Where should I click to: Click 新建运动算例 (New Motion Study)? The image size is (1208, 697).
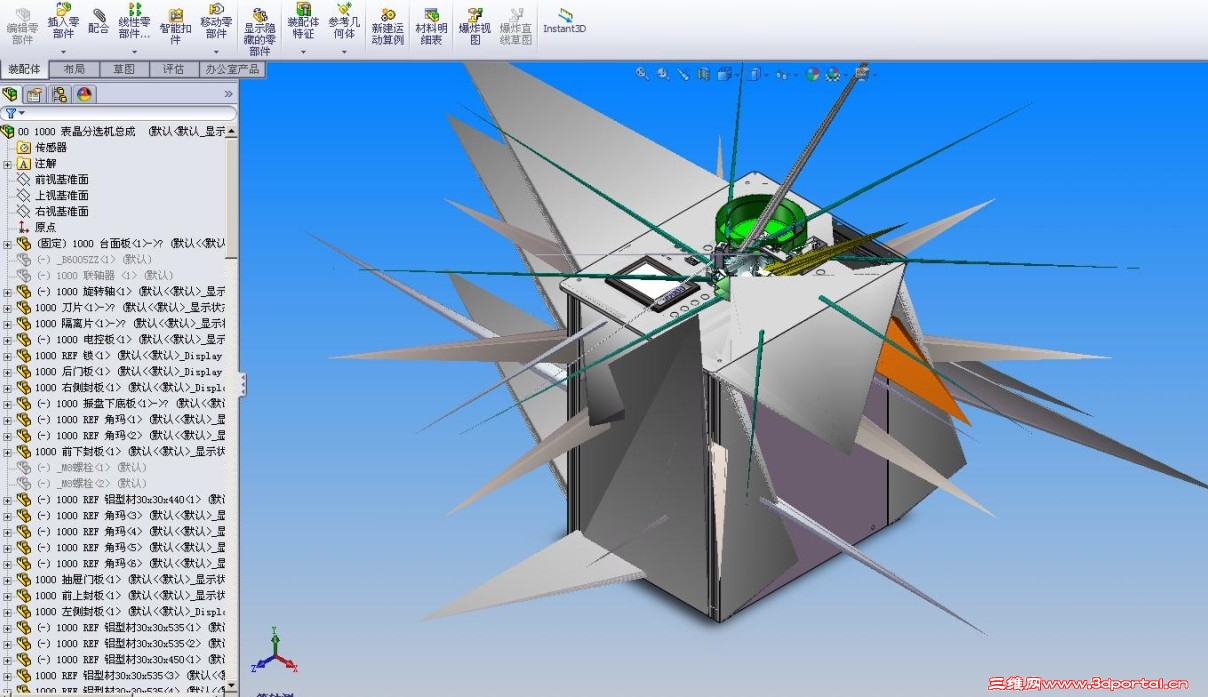(388, 26)
